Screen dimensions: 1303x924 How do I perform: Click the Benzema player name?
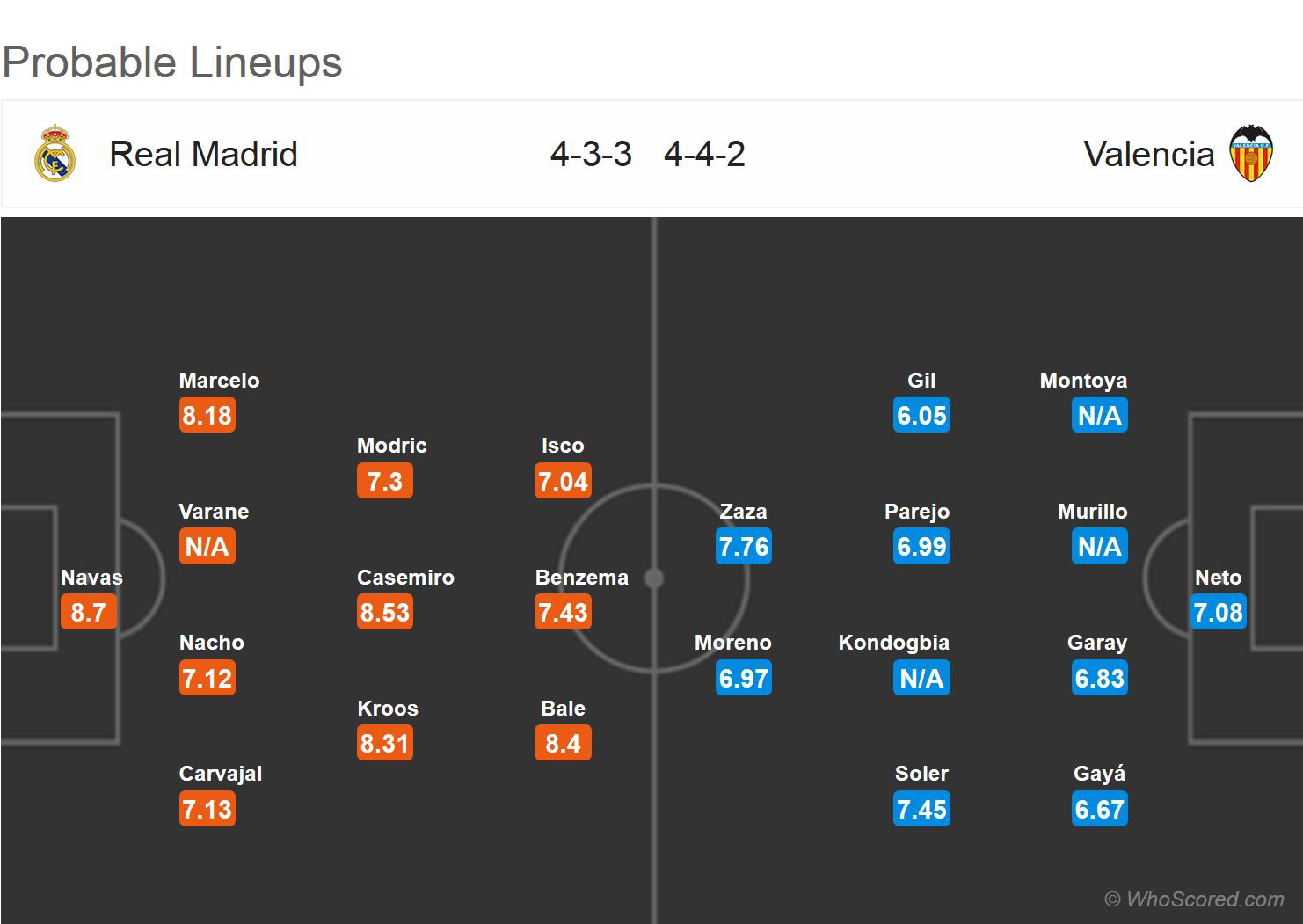pyautogui.click(x=581, y=578)
